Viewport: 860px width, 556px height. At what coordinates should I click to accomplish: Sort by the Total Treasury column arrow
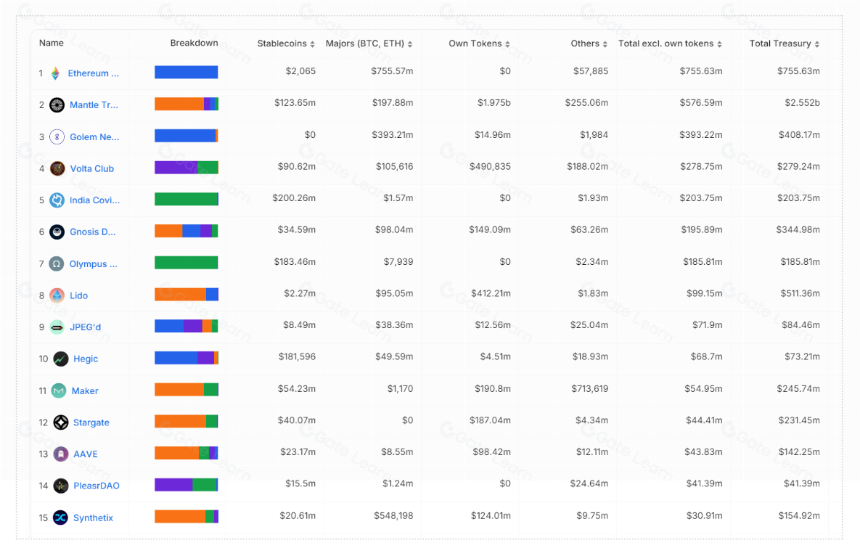817,44
